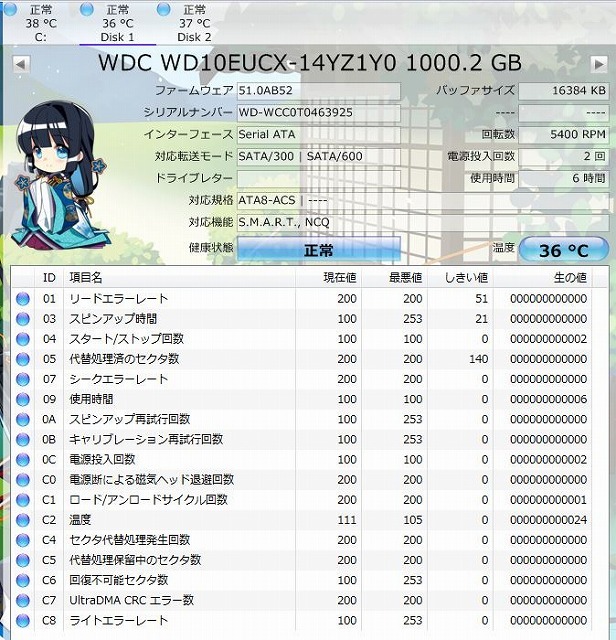Switch to Disk 2 tab
616x640 pixels.
pyautogui.click(x=194, y=23)
